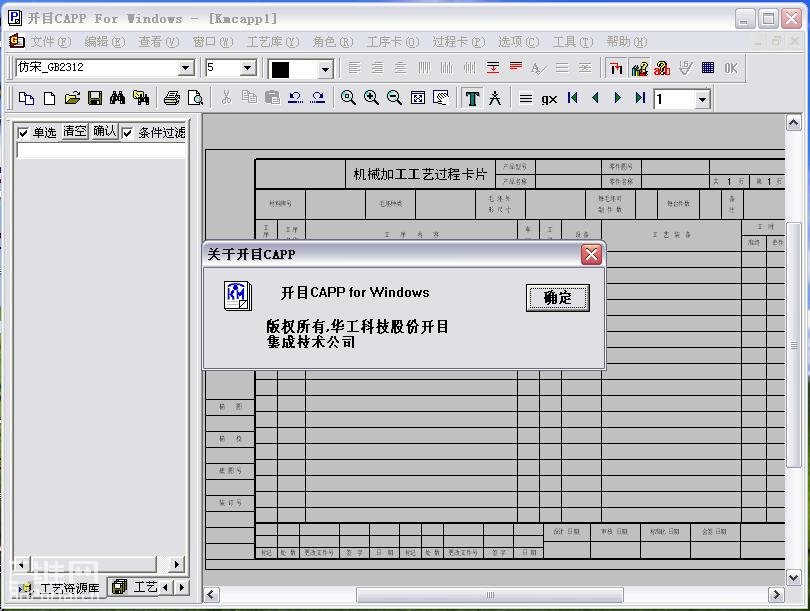Image resolution: width=810 pixels, height=611 pixels.
Task: Go to the first page arrow
Action: (572, 98)
